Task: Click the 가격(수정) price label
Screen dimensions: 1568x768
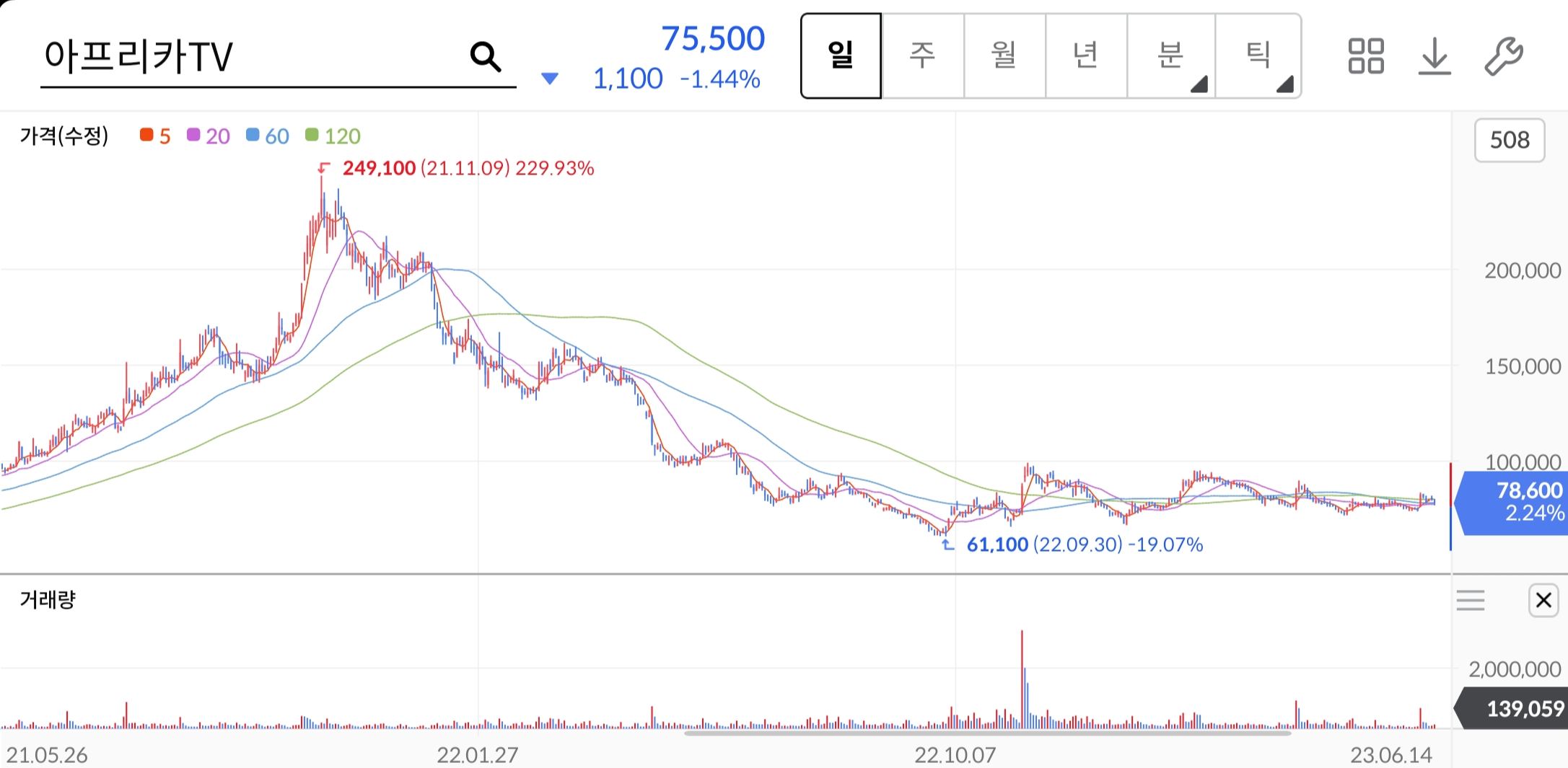Action: click(64, 136)
